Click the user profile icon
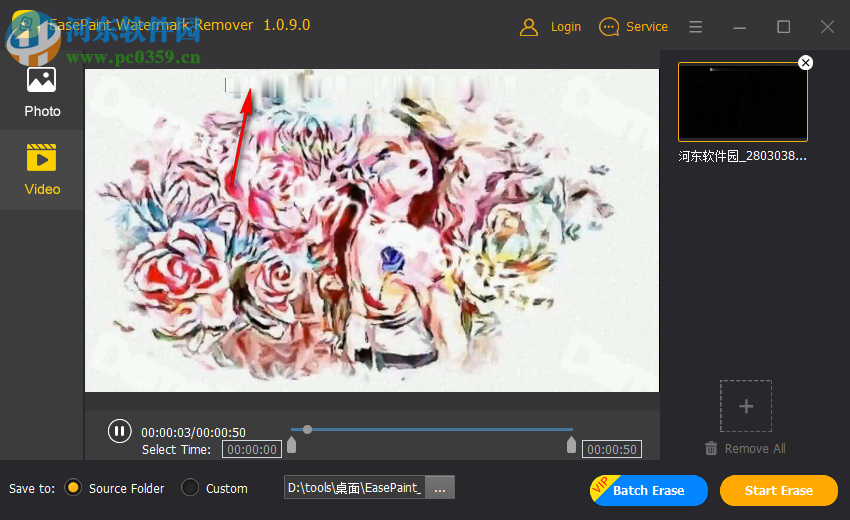 click(x=529, y=27)
